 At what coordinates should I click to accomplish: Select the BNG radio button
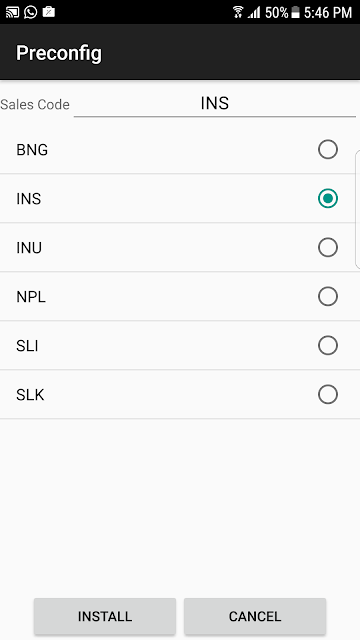(328, 149)
